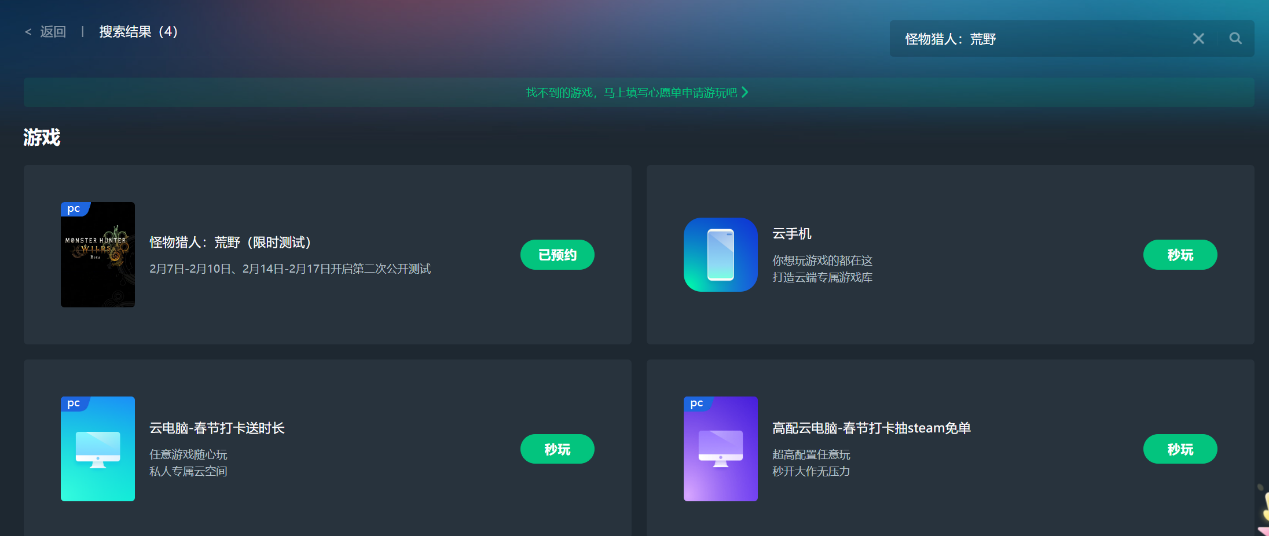Screen dimensions: 1269x536
Task: Open the 云手机 phone icon
Action: tap(721, 255)
